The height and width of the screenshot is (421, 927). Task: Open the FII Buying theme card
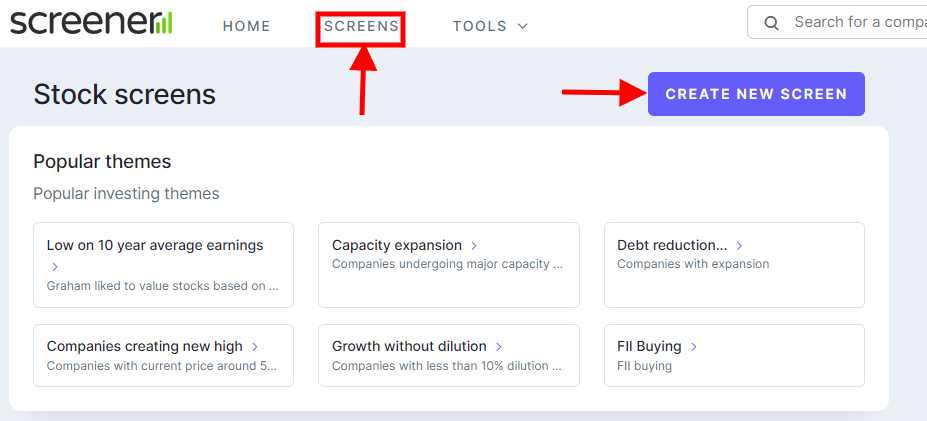[x=734, y=355]
